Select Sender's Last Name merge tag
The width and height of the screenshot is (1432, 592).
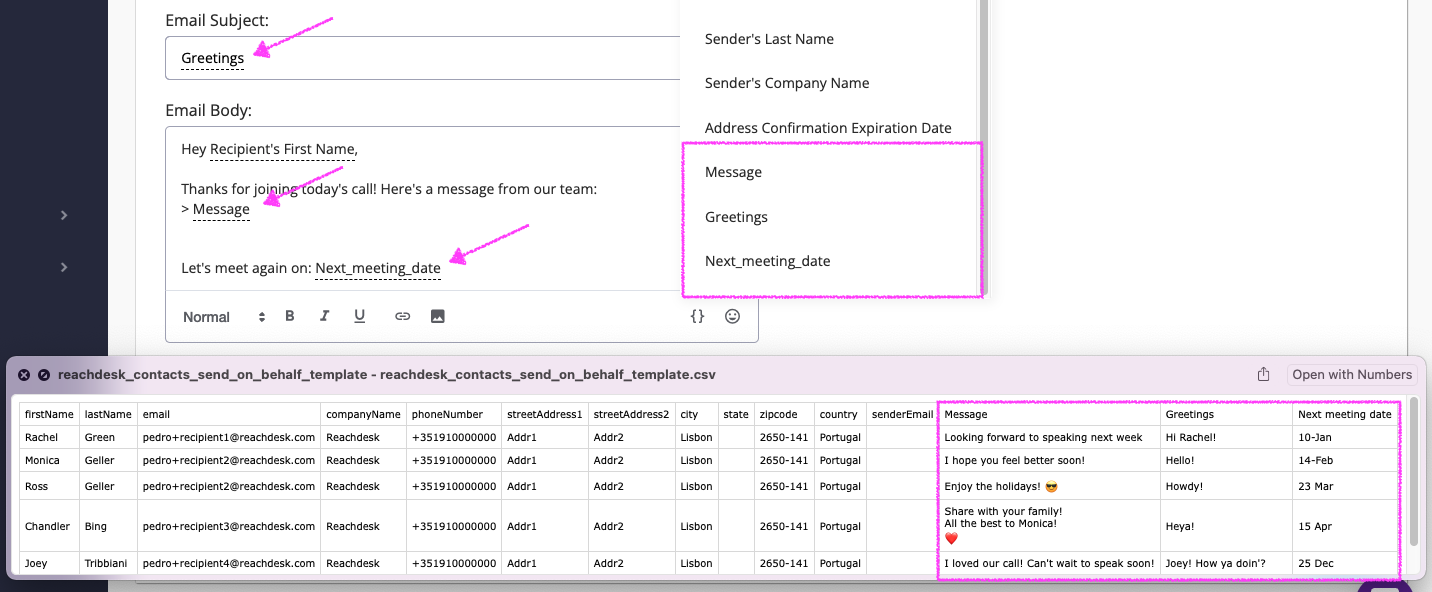pyautogui.click(x=769, y=39)
